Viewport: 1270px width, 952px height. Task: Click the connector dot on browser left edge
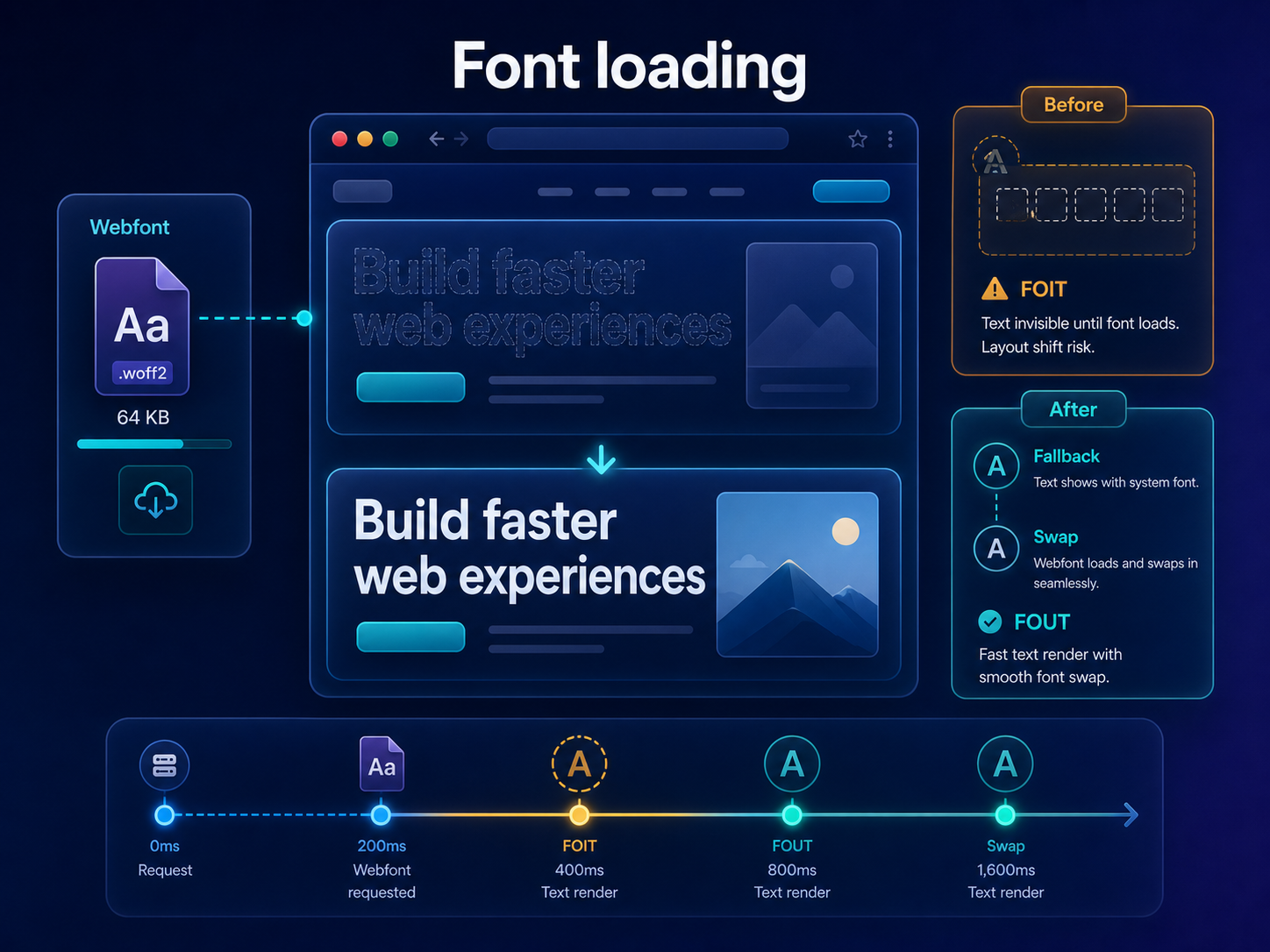304,318
